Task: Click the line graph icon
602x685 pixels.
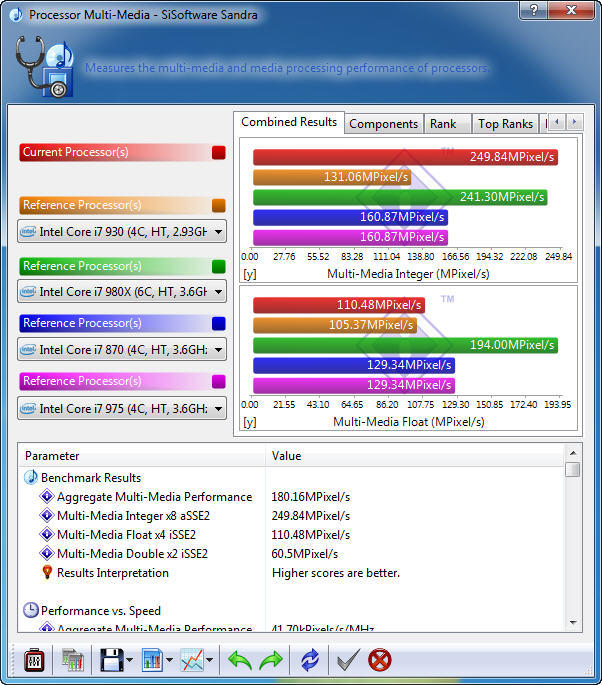Action: pos(192,660)
